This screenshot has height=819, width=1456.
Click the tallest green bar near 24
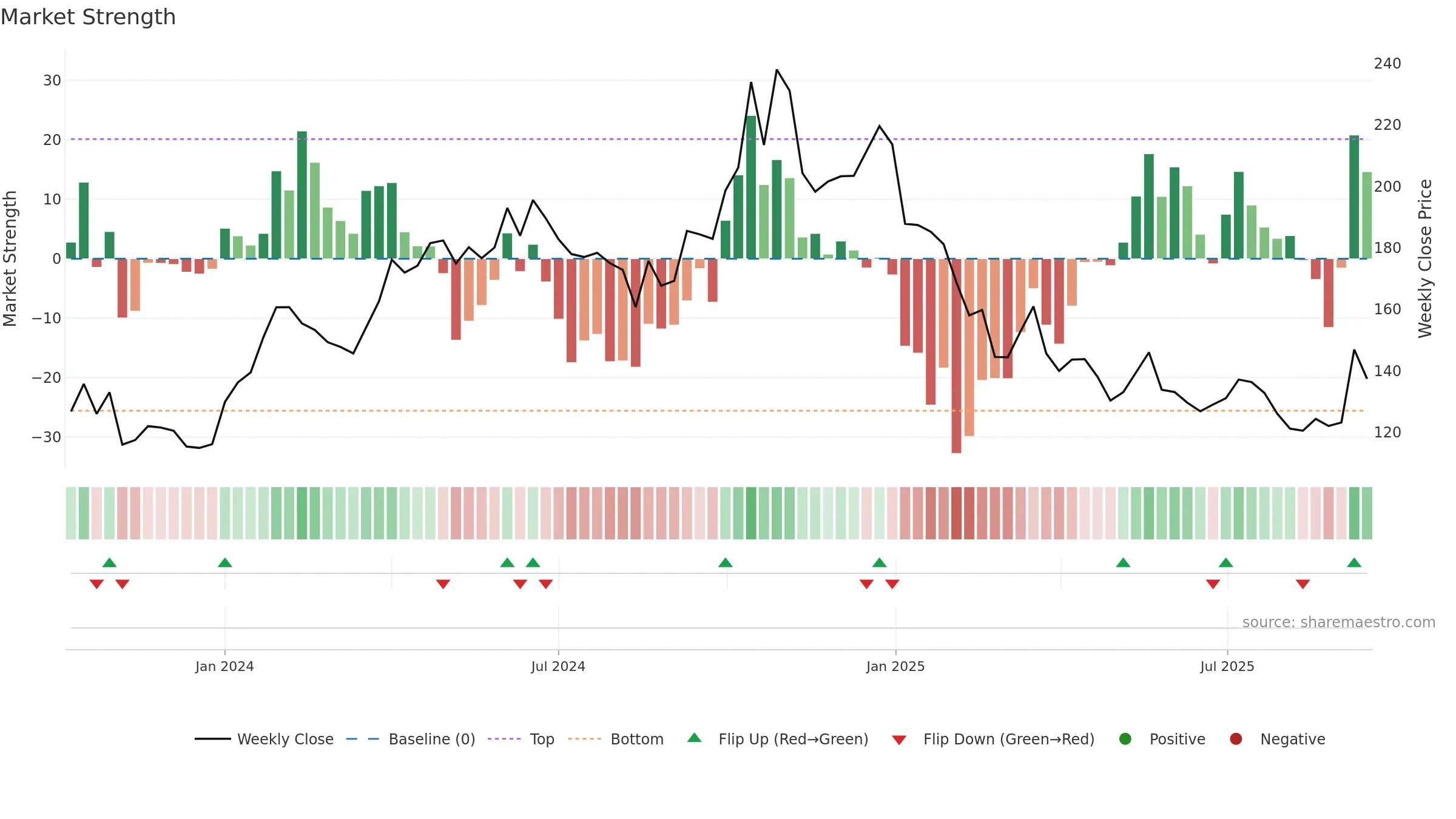point(751,187)
